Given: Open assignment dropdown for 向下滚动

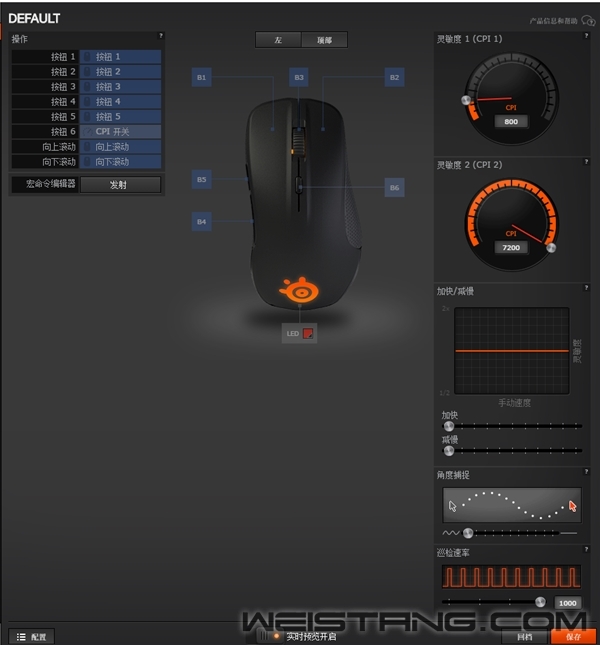Looking at the screenshot, I should tap(120, 162).
